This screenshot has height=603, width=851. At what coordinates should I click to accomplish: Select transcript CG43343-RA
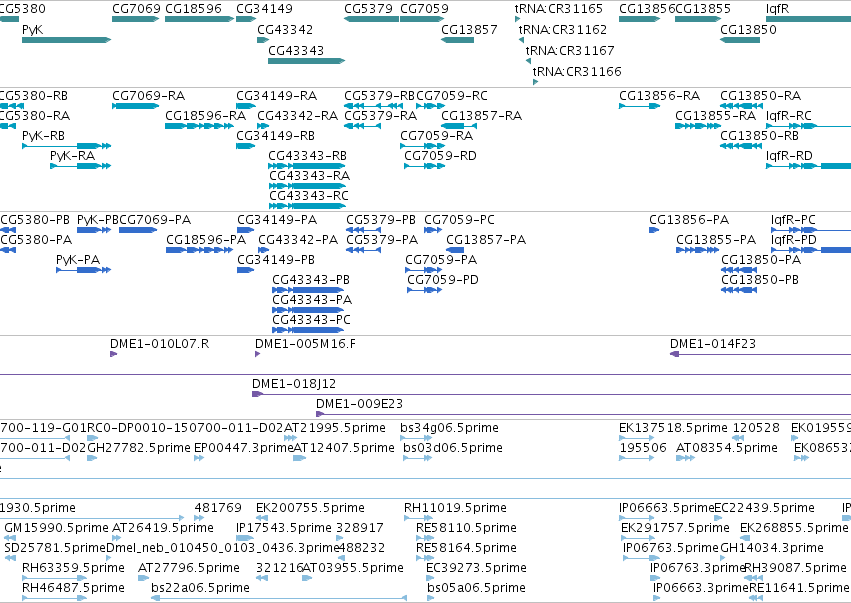point(307,186)
